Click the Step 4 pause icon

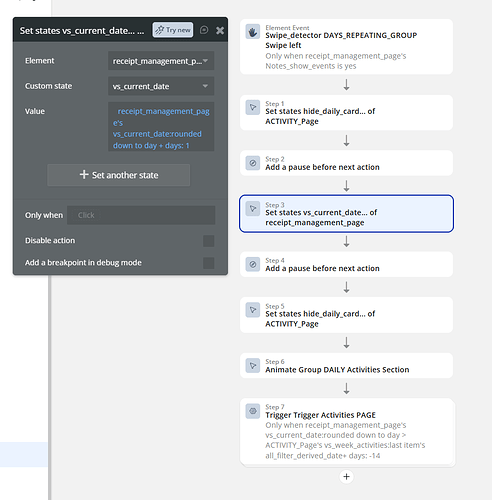(253, 264)
